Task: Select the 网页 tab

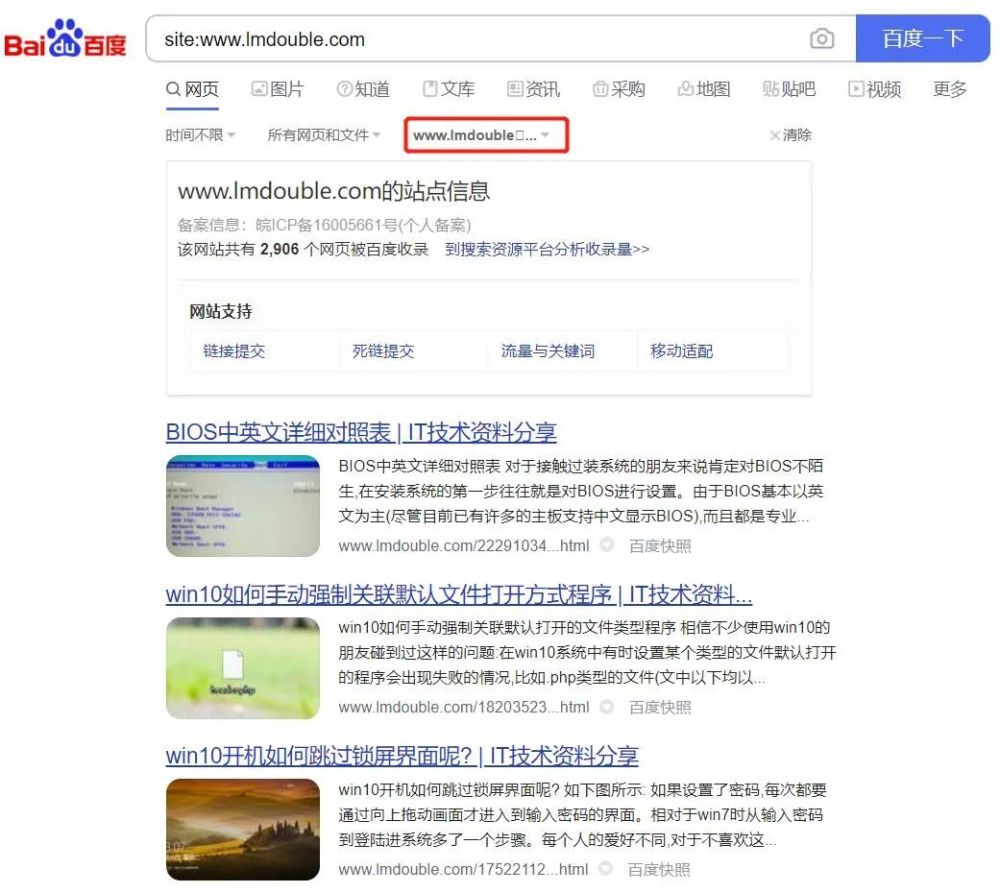Action: [193, 89]
